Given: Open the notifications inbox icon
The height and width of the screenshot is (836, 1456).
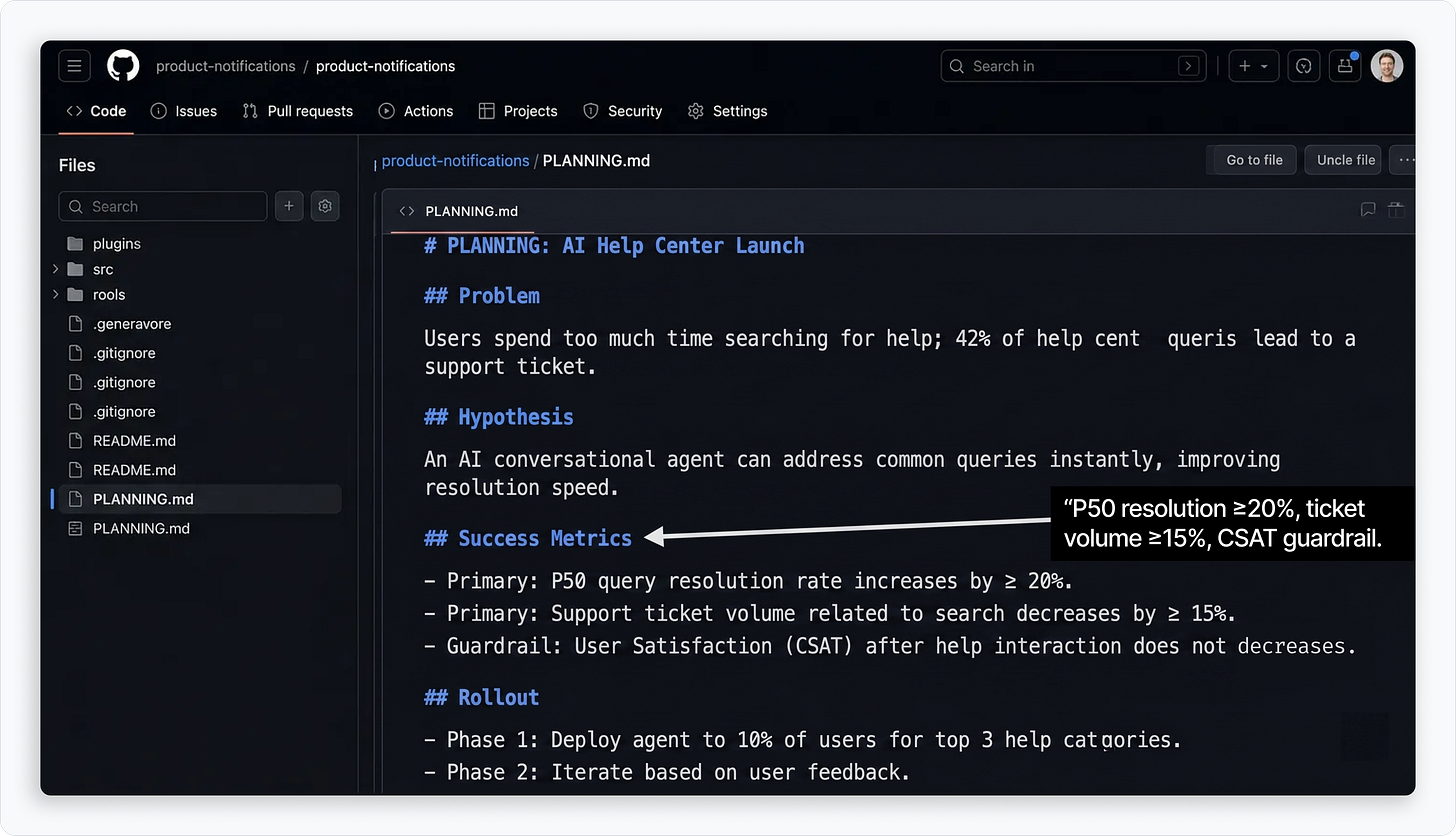Looking at the screenshot, I should coord(1345,66).
